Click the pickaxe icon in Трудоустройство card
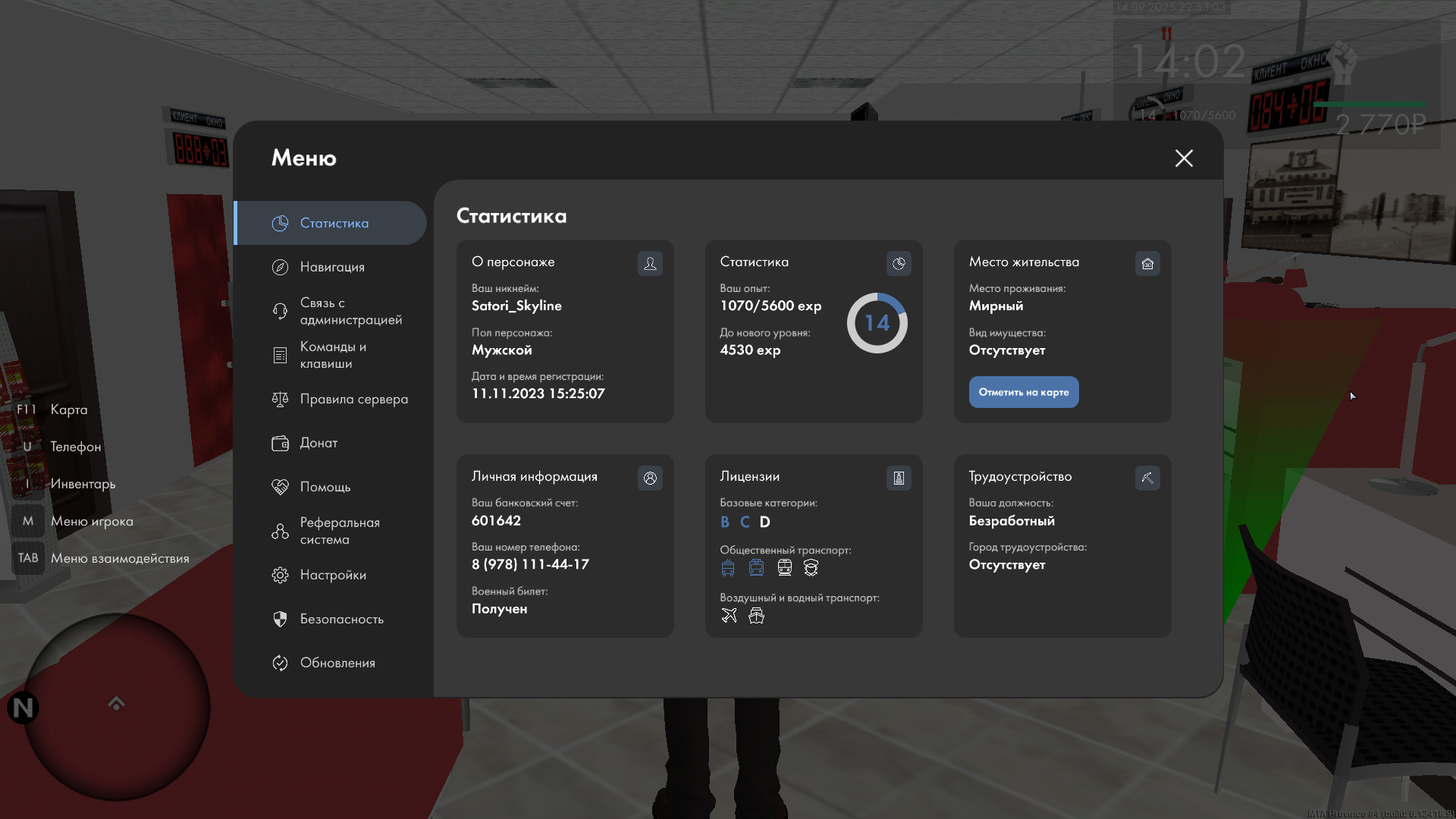Viewport: 1456px width, 819px height. tap(1147, 479)
